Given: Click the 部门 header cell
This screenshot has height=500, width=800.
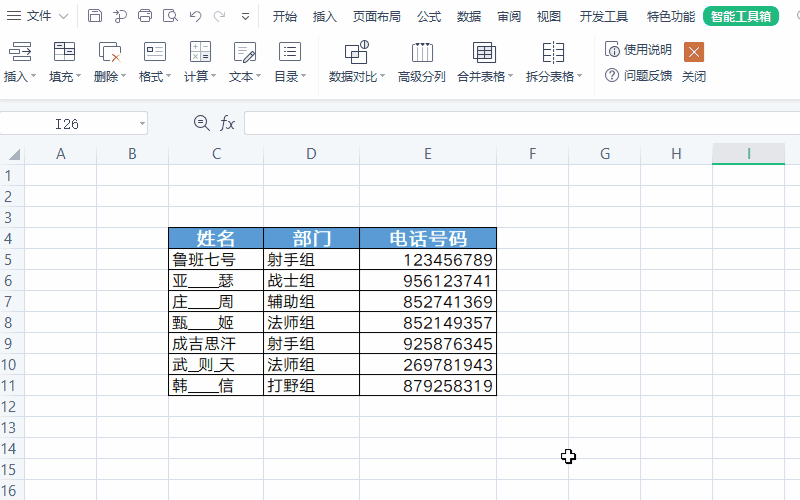Looking at the screenshot, I should [x=311, y=238].
